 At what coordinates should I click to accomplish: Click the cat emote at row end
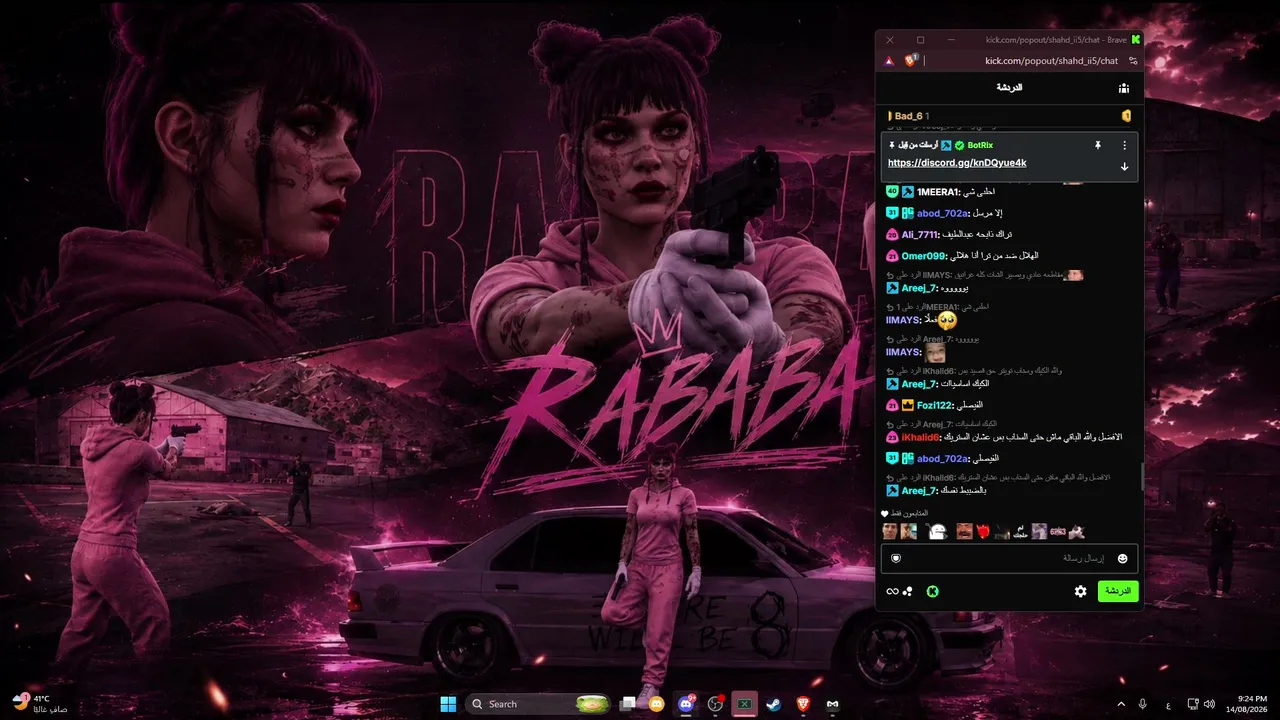[1076, 532]
